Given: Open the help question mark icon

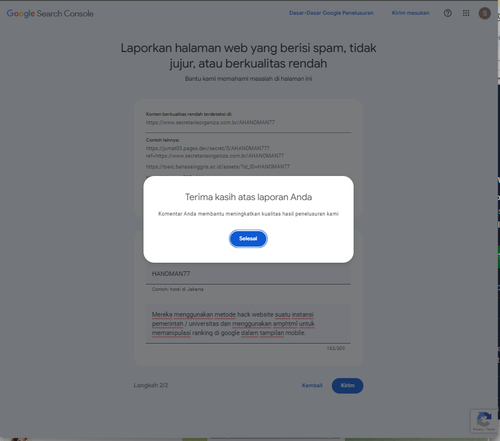Looking at the screenshot, I should pyautogui.click(x=448, y=13).
